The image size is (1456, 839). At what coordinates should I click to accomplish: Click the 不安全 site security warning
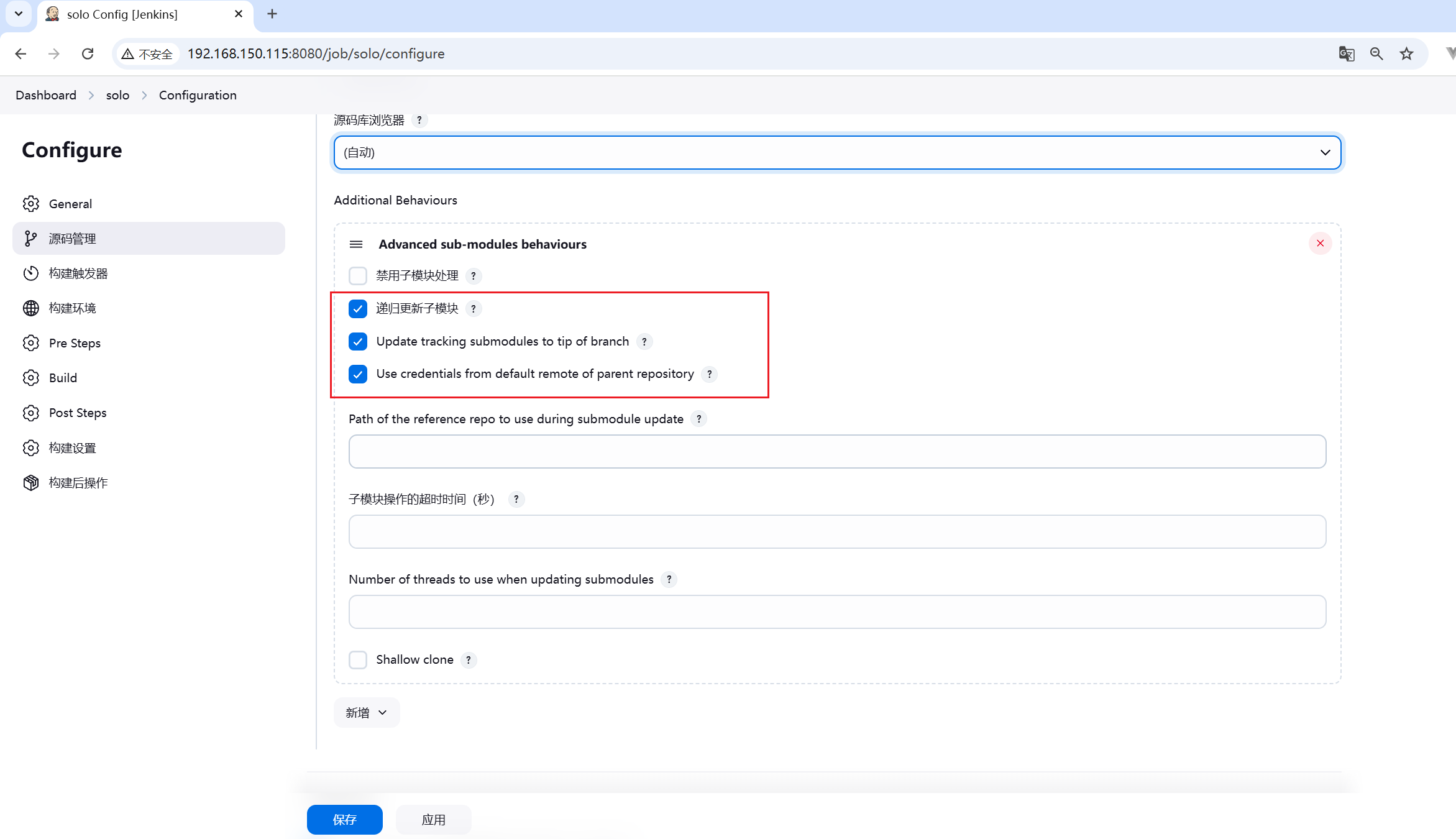click(x=147, y=54)
